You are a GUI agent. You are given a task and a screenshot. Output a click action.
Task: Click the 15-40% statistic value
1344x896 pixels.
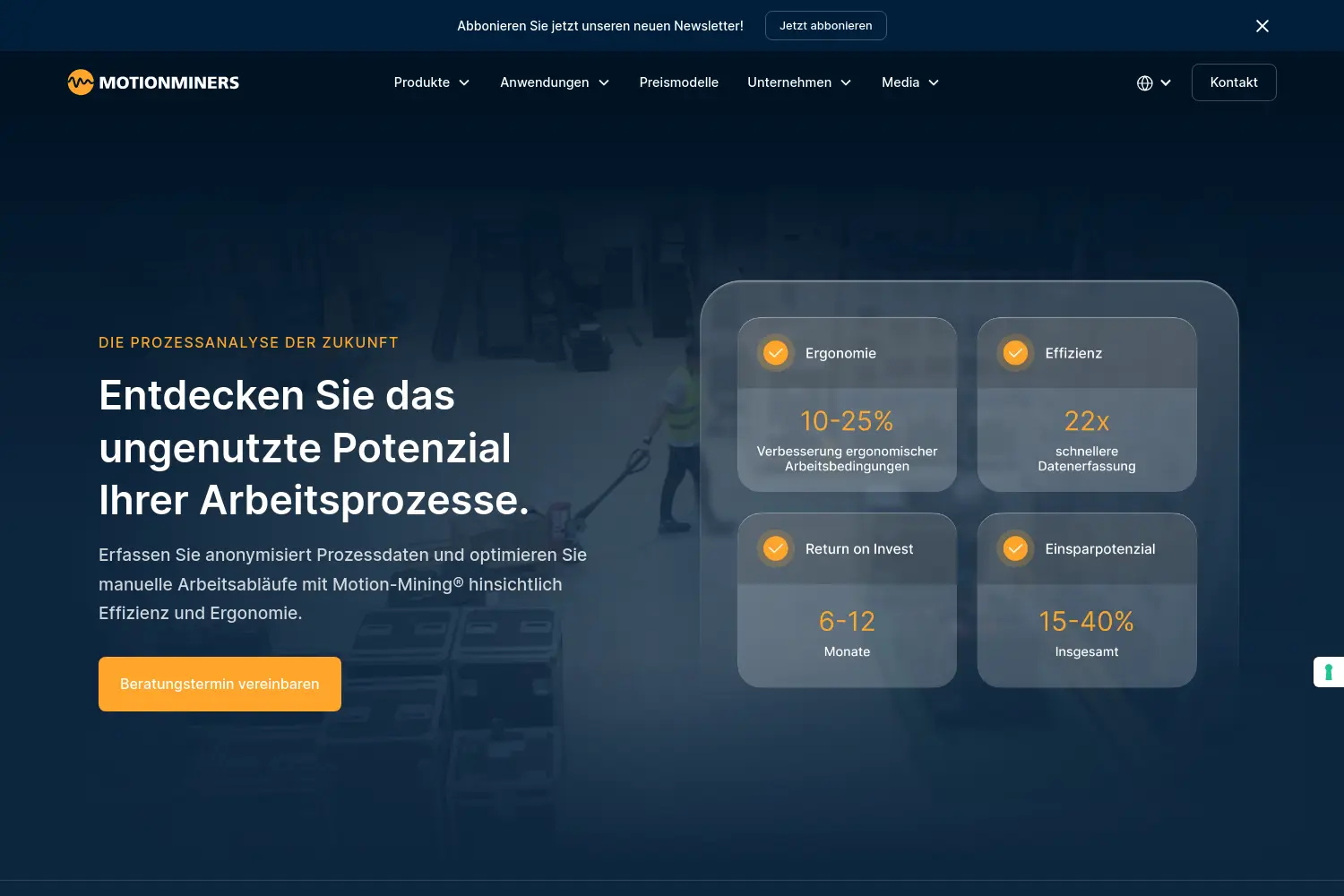pos(1087,621)
